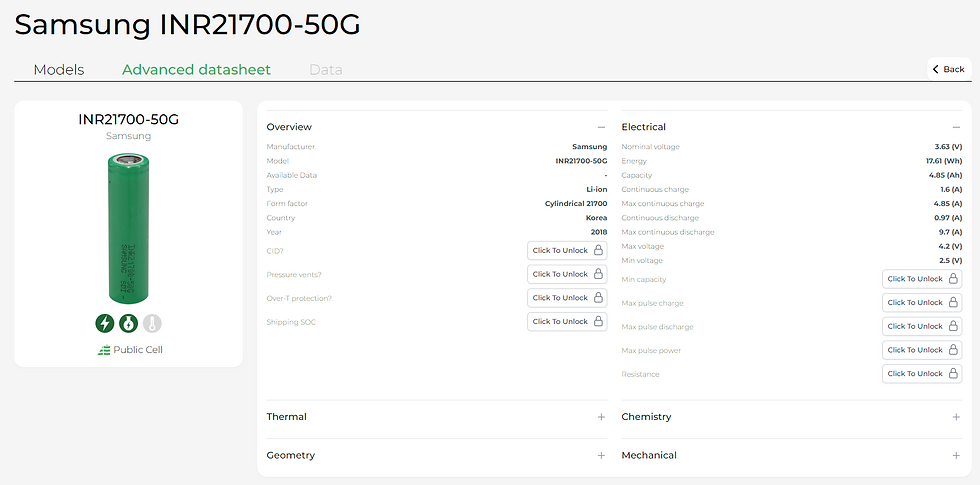Click the Mechanical section heading
The image size is (980, 485).
pos(649,456)
